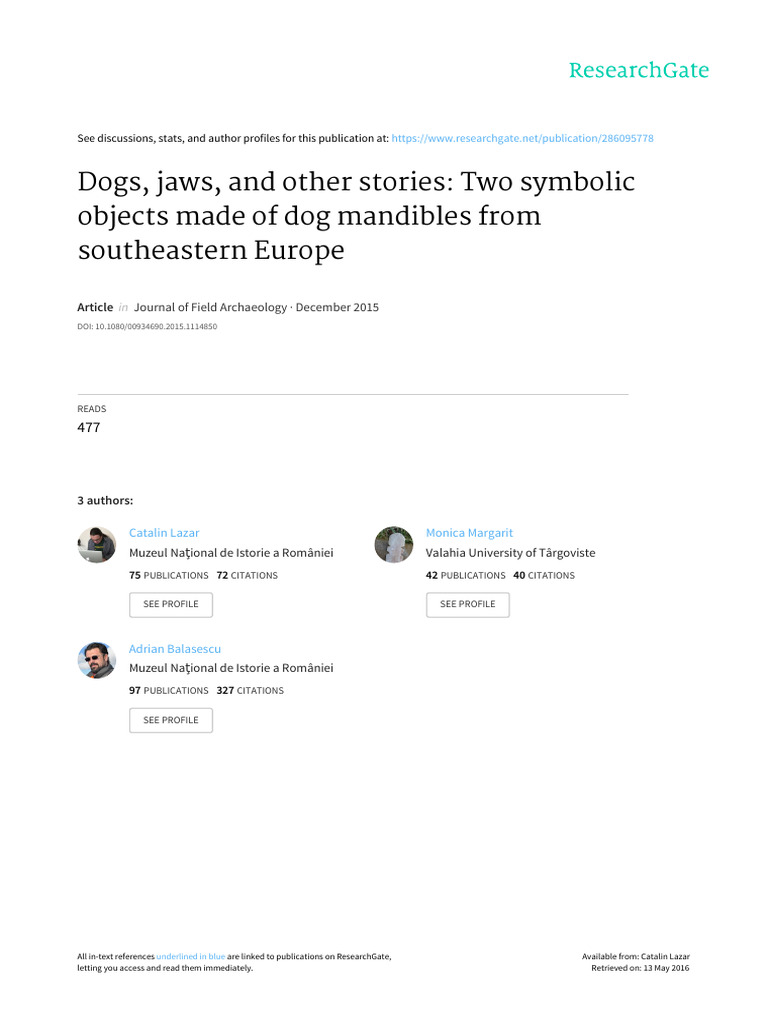Click the Journal of Field Archaeology text
This screenshot has height=1024, width=768.
(211, 308)
